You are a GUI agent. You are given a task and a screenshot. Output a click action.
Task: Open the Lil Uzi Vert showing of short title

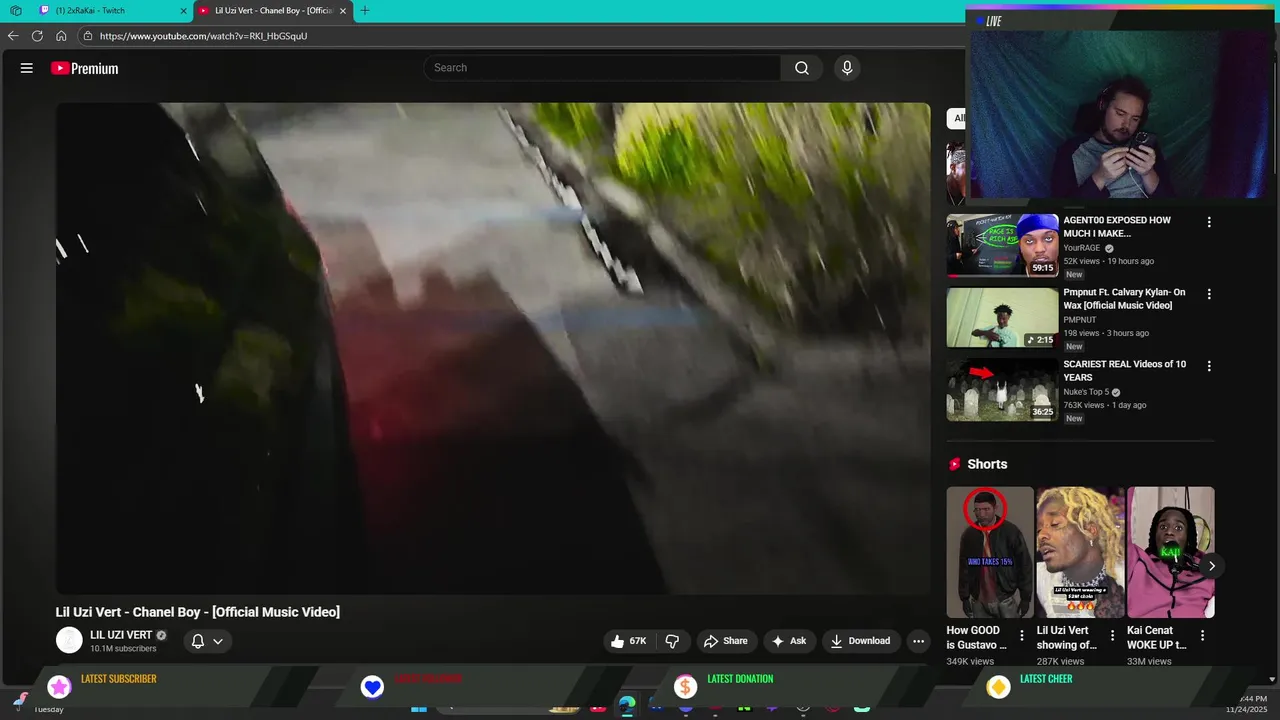tap(1067, 638)
